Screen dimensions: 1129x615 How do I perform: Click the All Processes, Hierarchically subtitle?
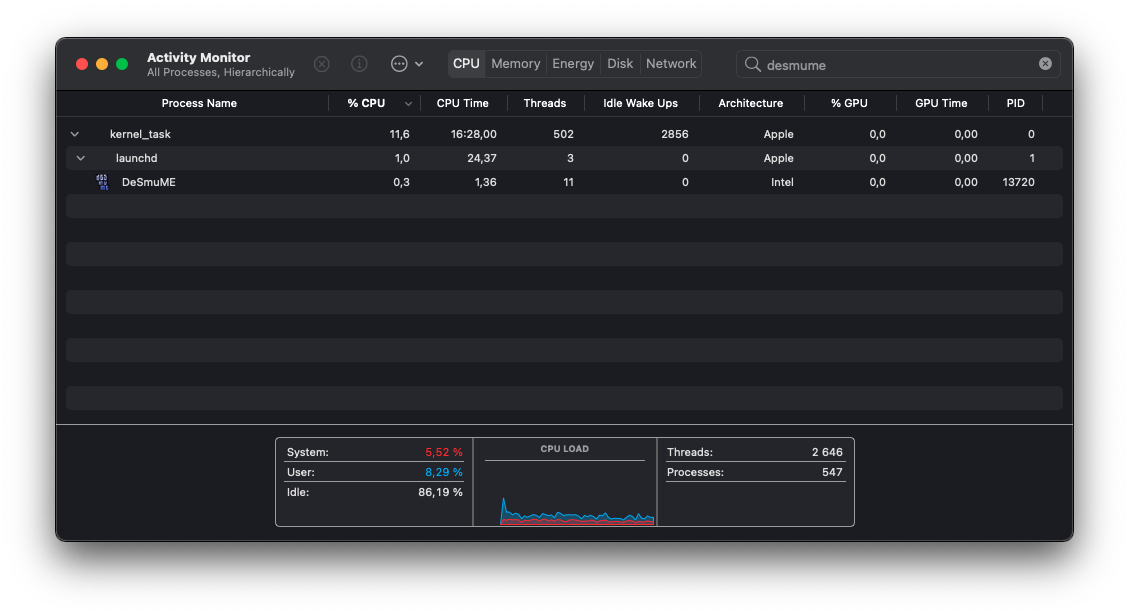(220, 73)
